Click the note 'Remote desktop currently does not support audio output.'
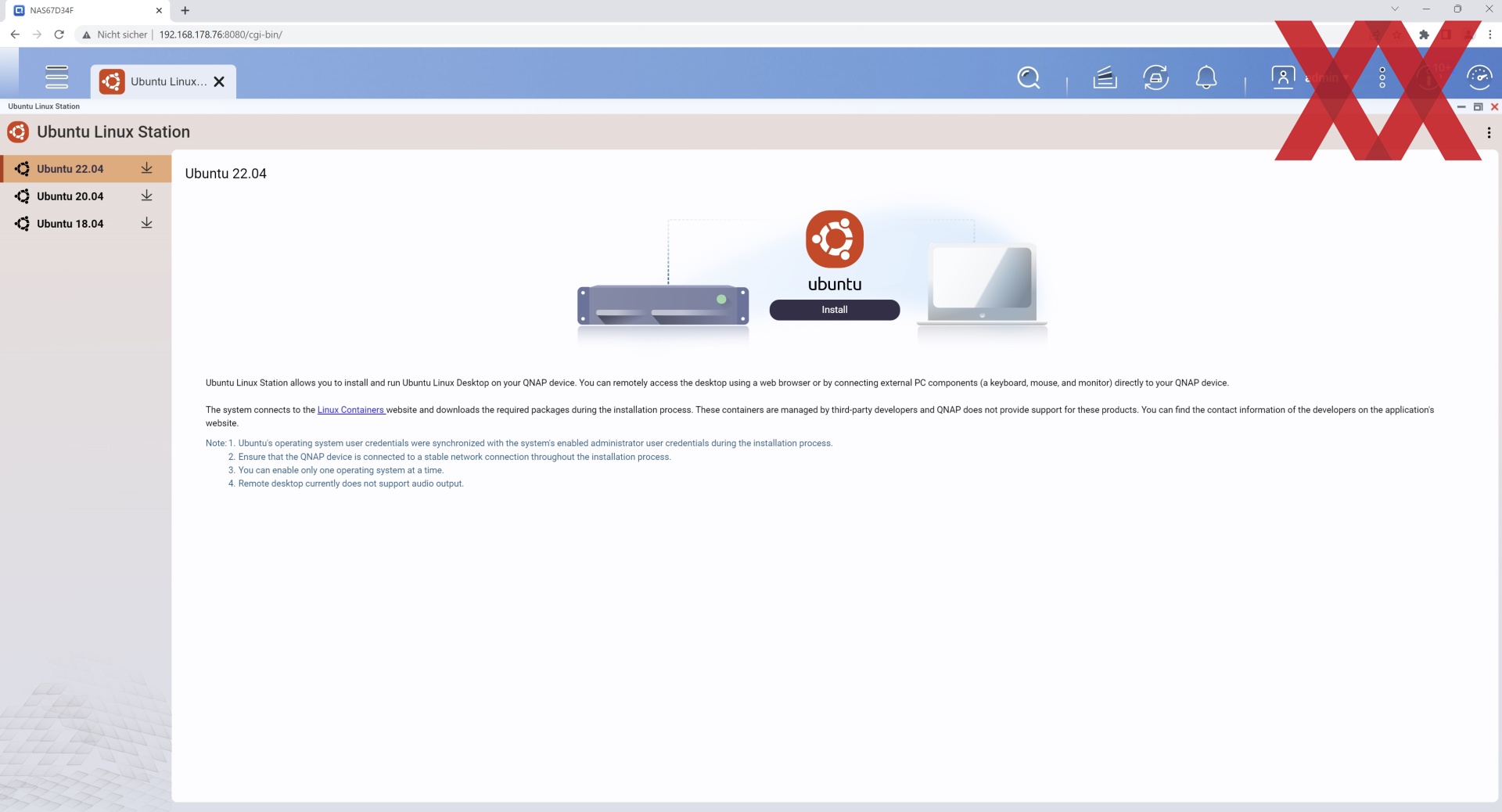1502x812 pixels. tap(350, 483)
